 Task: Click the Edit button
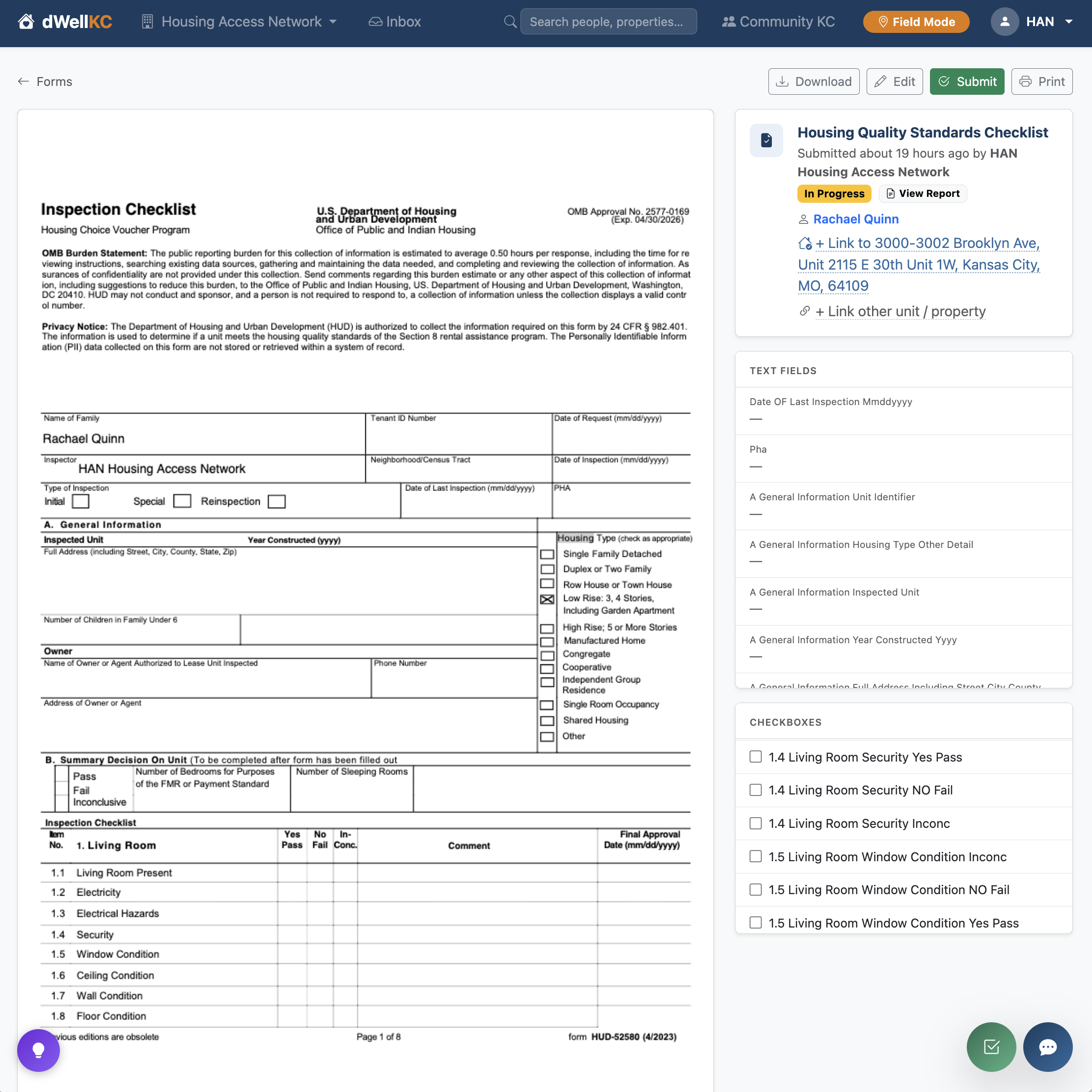tap(895, 82)
